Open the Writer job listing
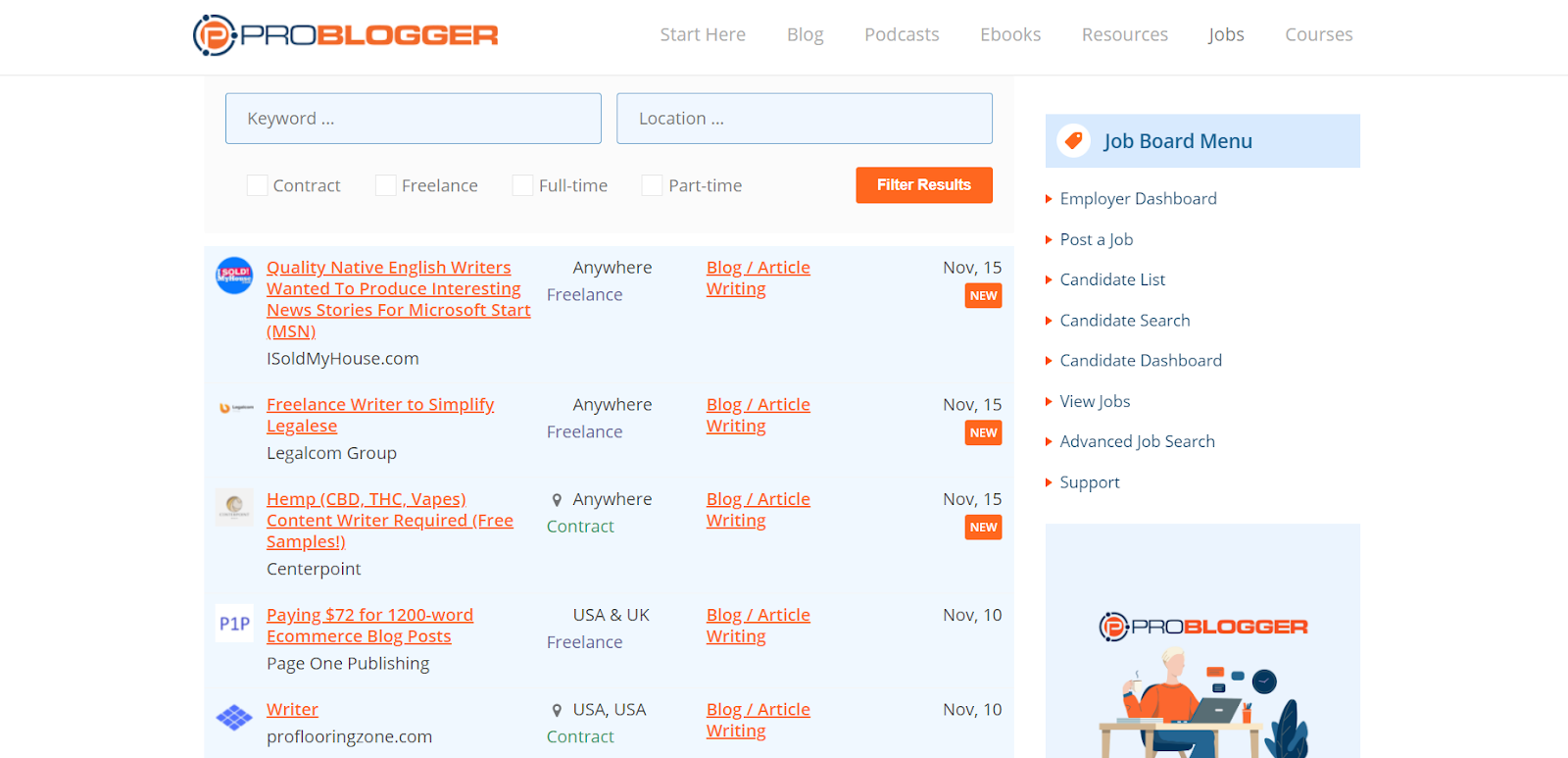1568x758 pixels. coord(292,709)
